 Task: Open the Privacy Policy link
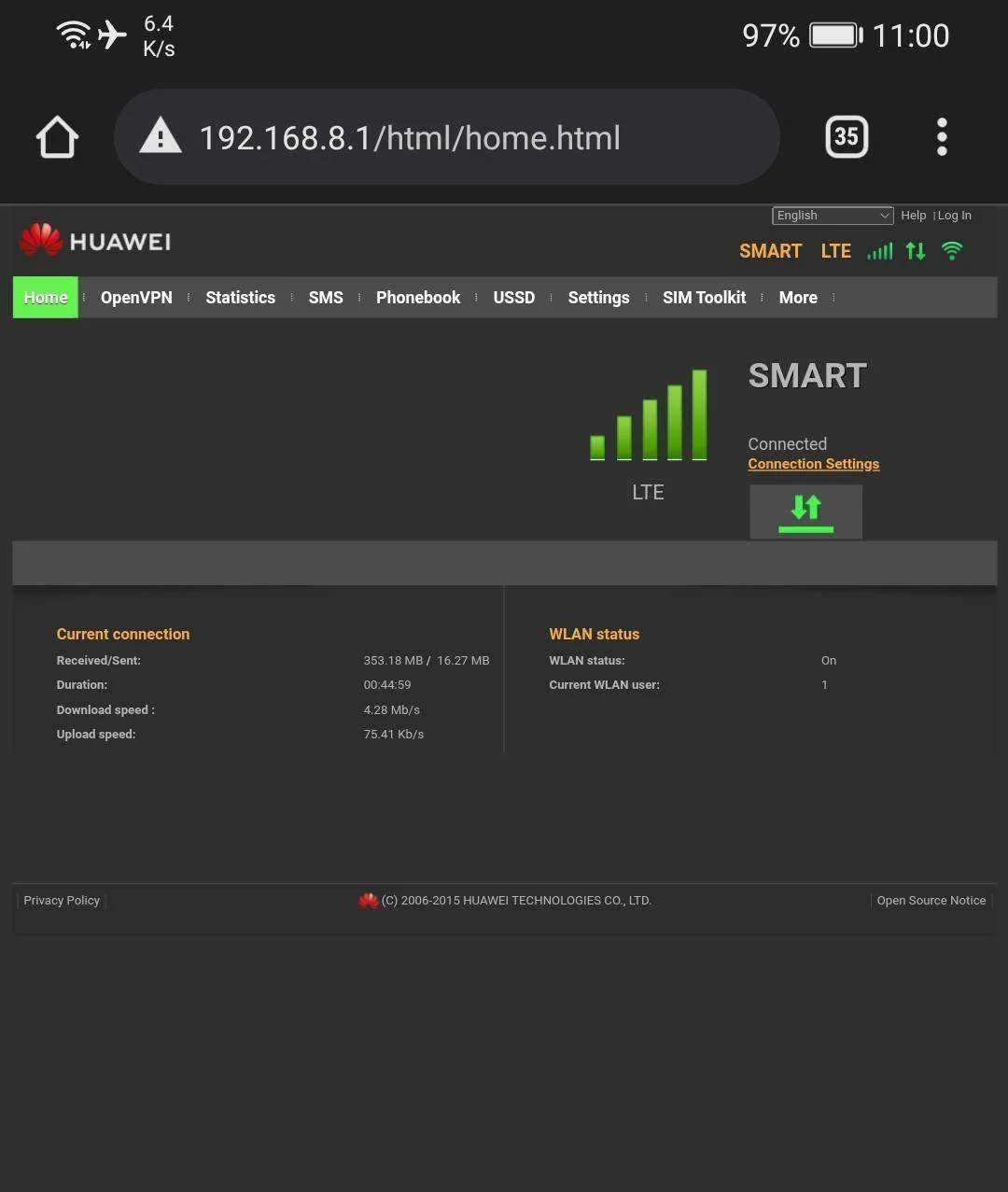point(62,901)
